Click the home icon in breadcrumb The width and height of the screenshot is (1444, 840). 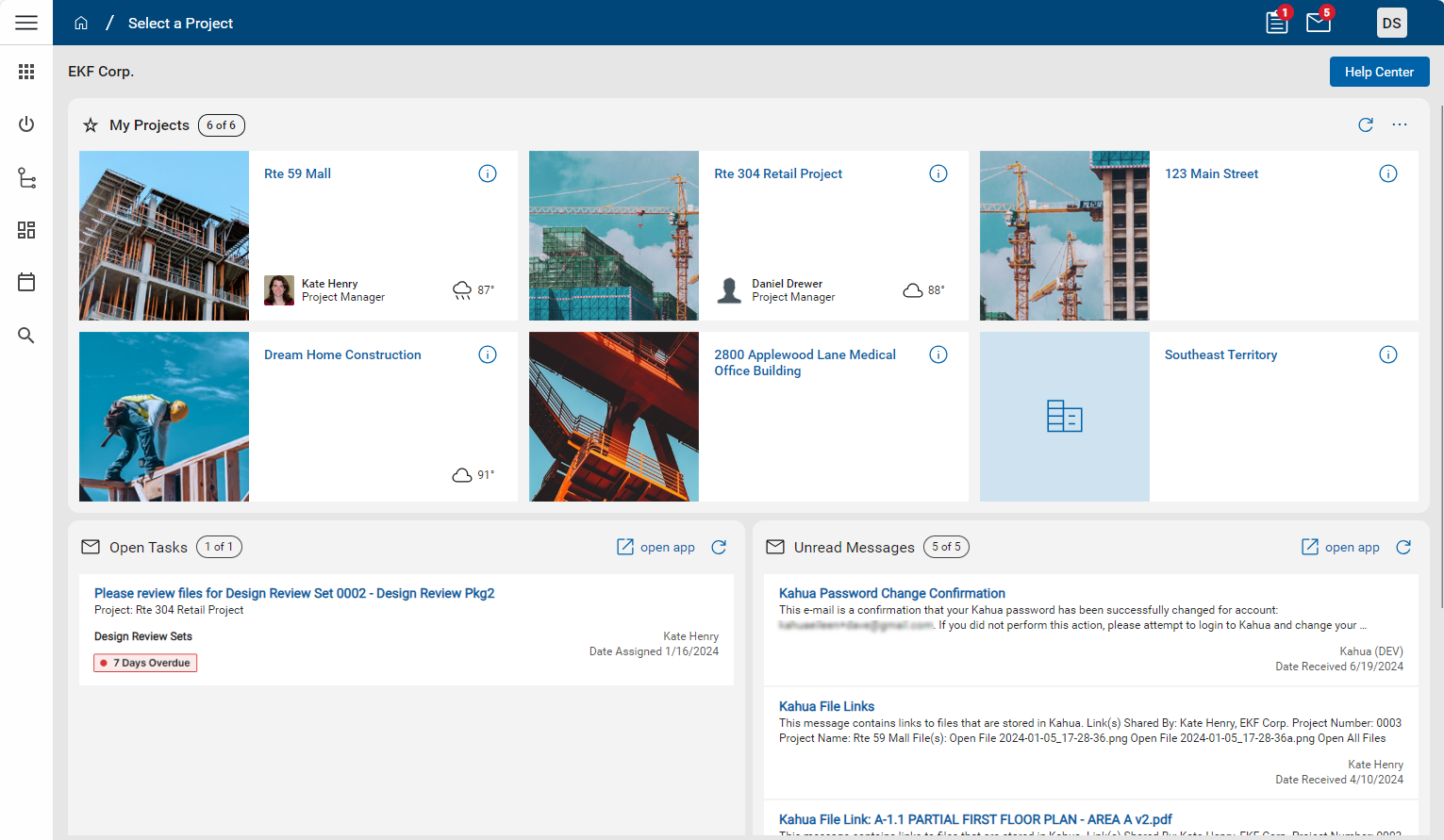coord(81,23)
